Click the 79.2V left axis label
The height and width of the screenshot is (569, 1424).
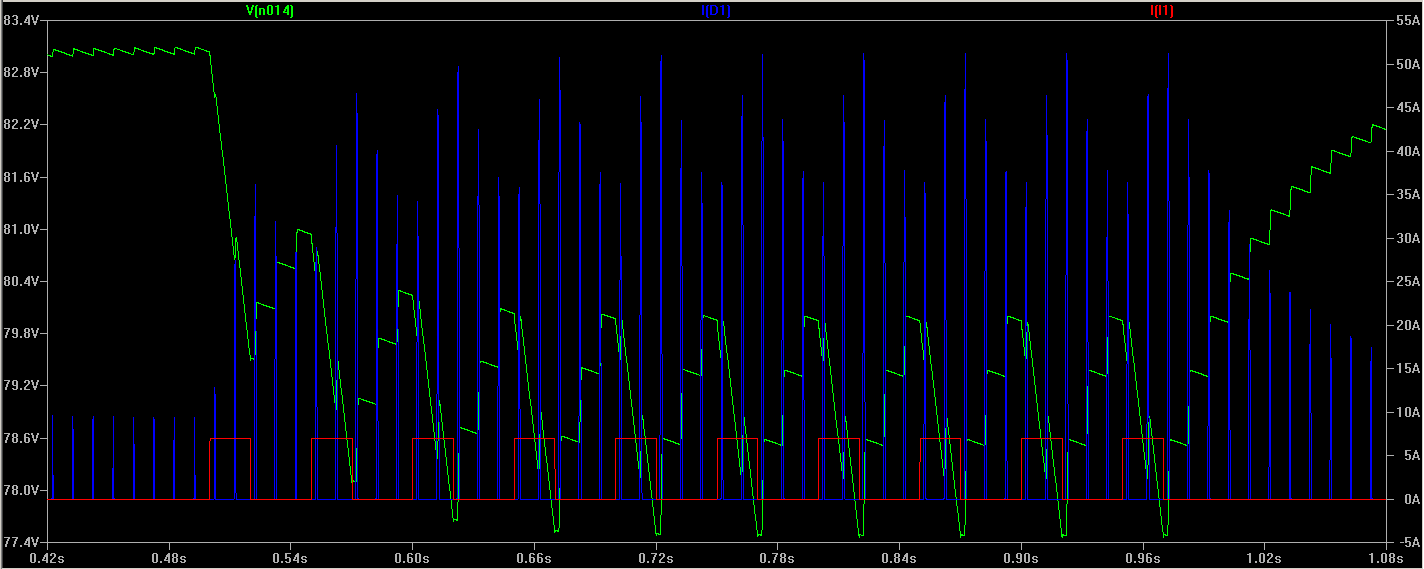click(x=21, y=385)
